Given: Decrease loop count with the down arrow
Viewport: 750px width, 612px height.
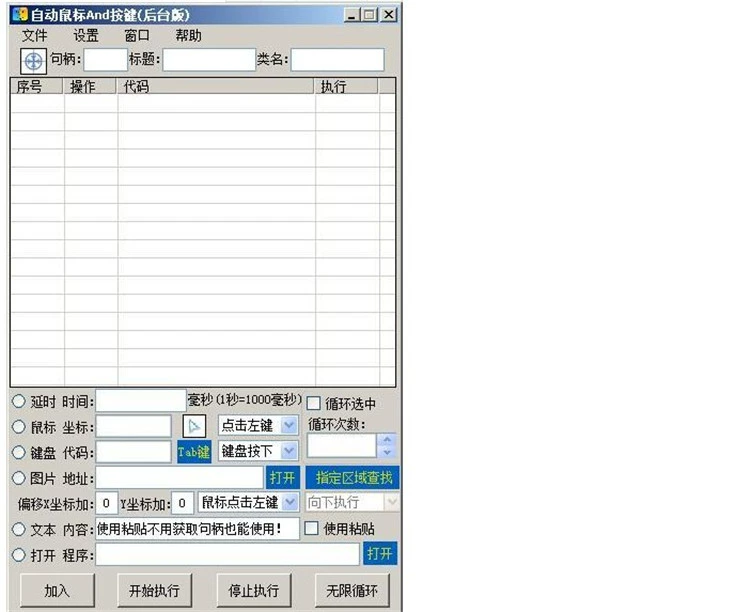Looking at the screenshot, I should pos(387,452).
